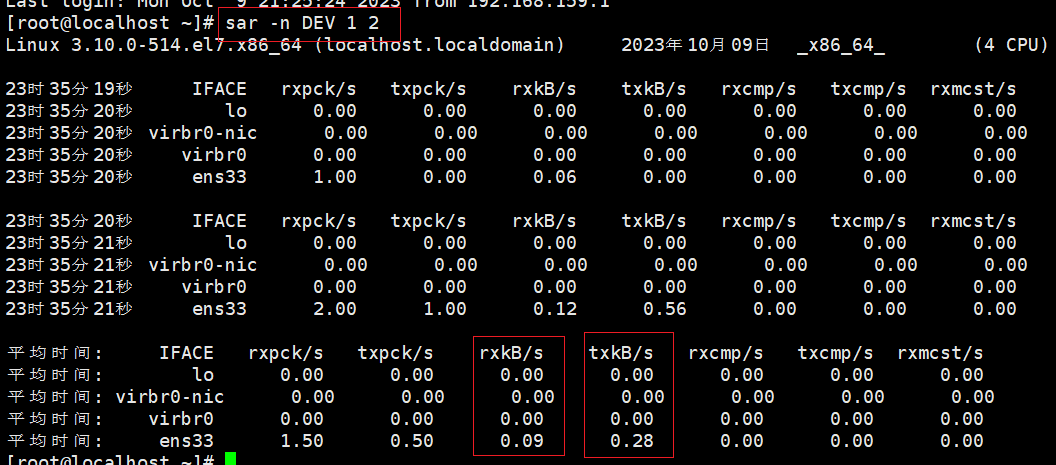Screen dimensions: 1056x465
Task: Click the (4 CPU) label
Action: point(1011,46)
